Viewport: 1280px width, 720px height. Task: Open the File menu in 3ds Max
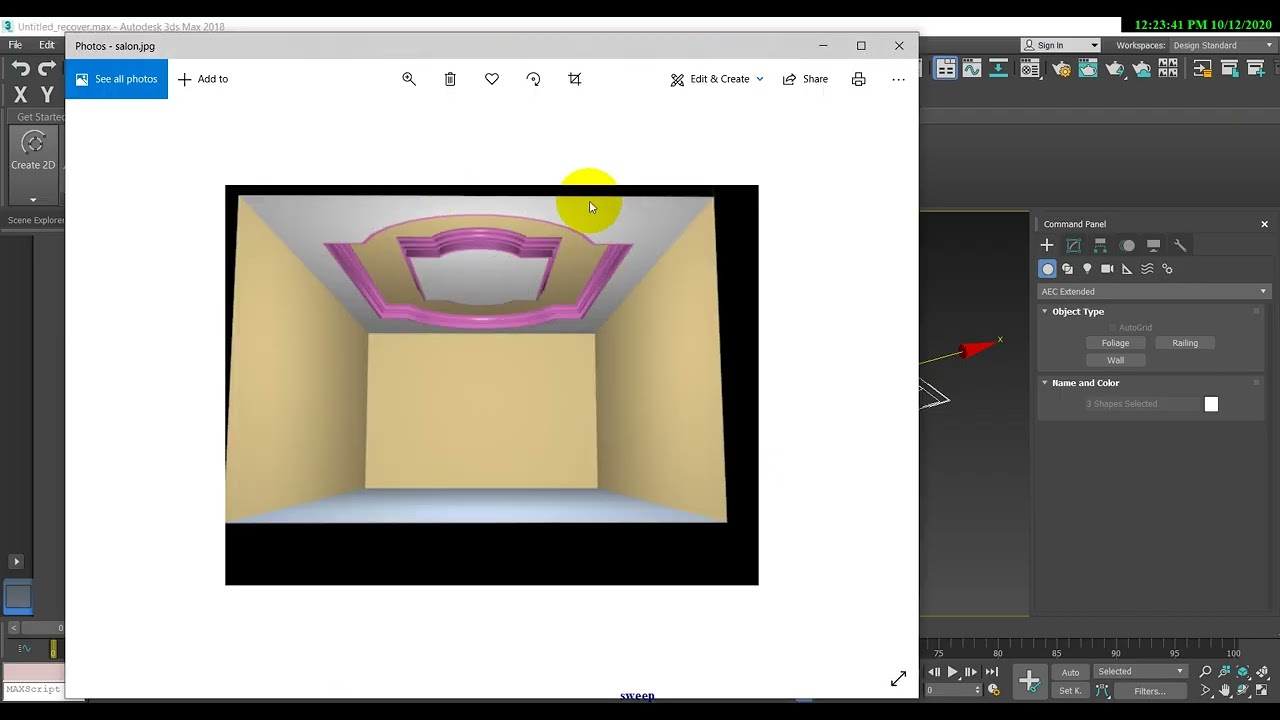pyautogui.click(x=15, y=45)
